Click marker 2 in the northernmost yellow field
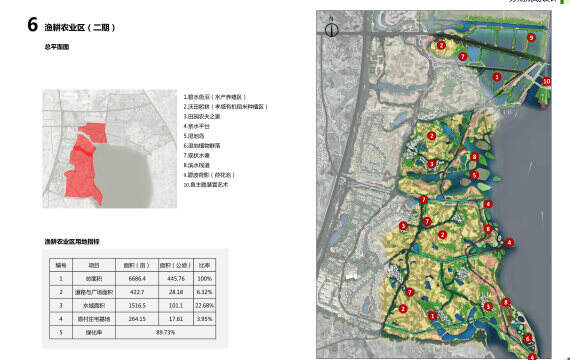 441,45
